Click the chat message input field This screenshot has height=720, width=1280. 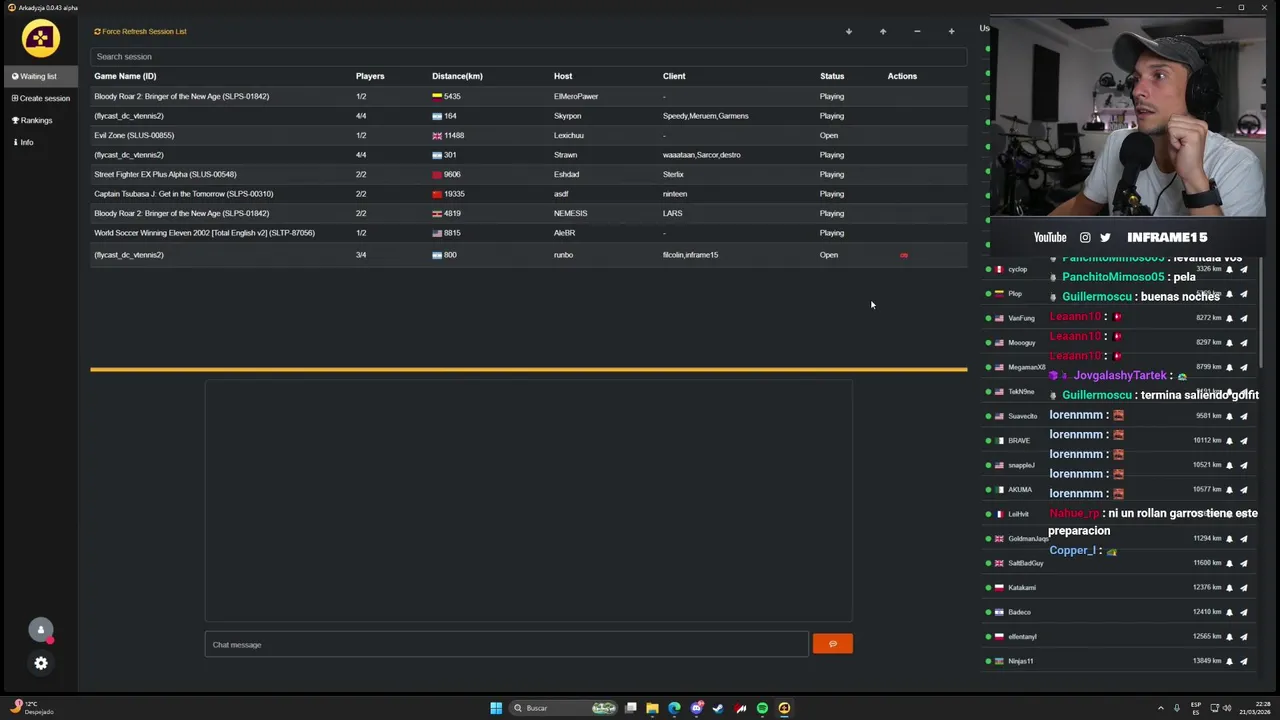[506, 645]
